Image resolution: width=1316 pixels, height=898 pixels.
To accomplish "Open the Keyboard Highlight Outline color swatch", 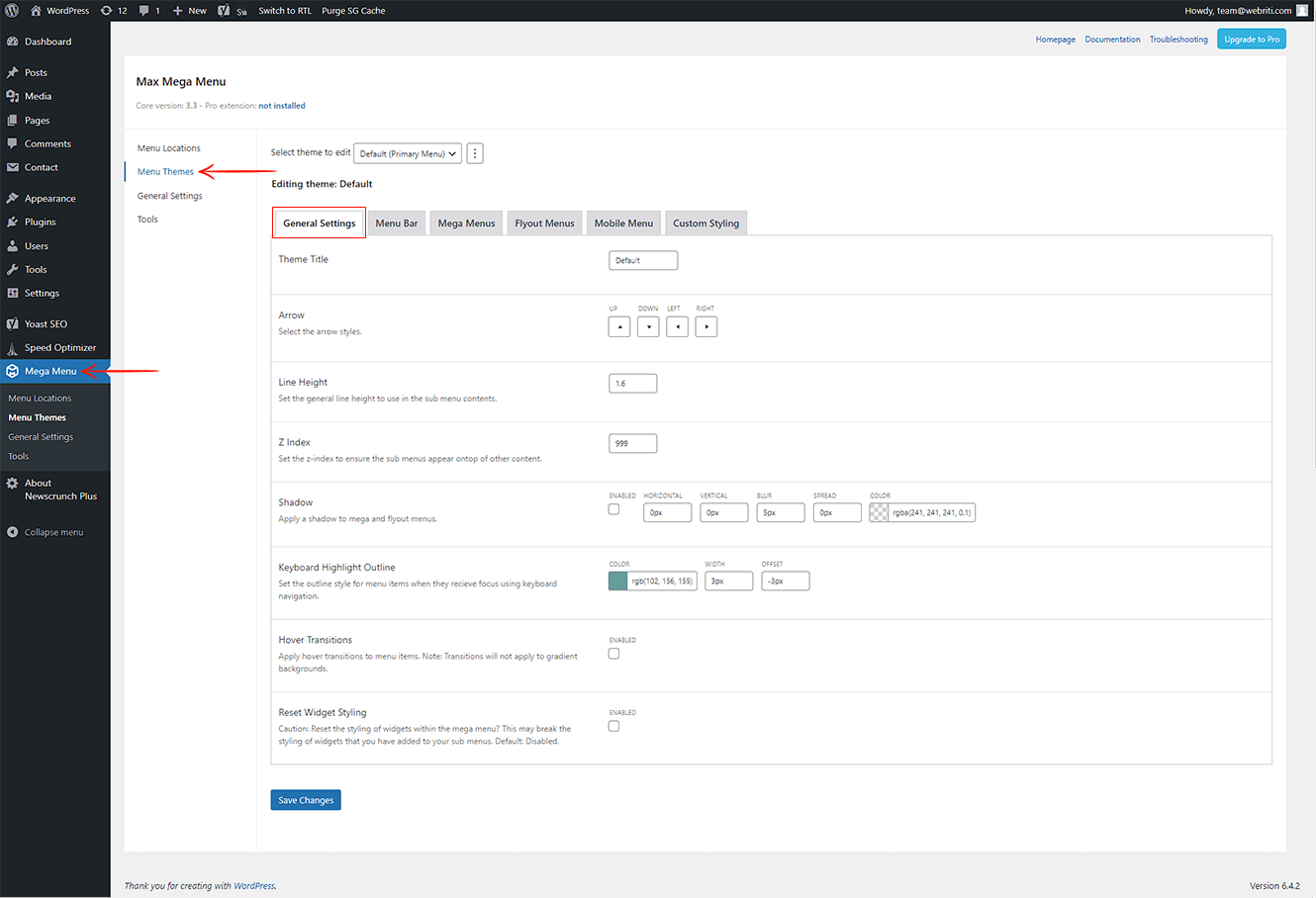I will [x=618, y=581].
